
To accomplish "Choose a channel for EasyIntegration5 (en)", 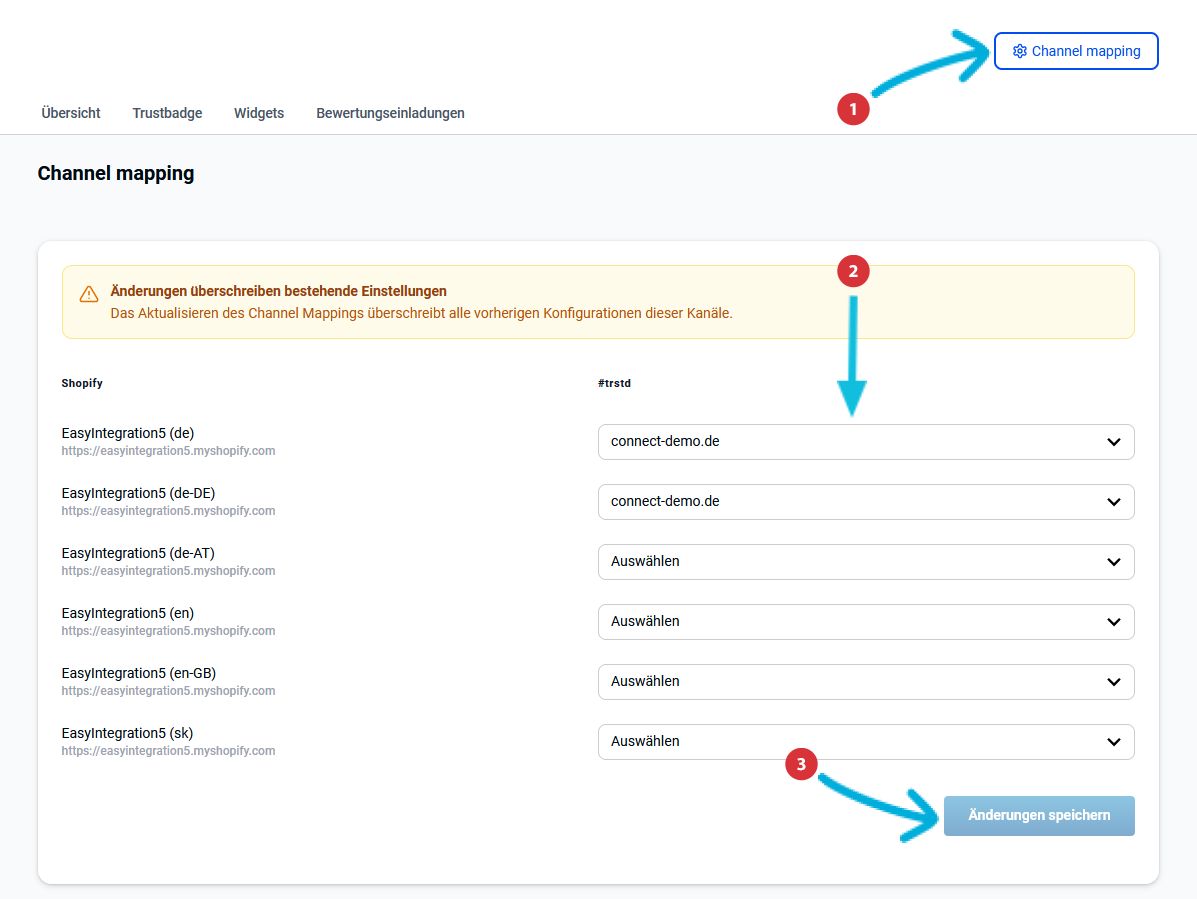I will coord(865,622).
